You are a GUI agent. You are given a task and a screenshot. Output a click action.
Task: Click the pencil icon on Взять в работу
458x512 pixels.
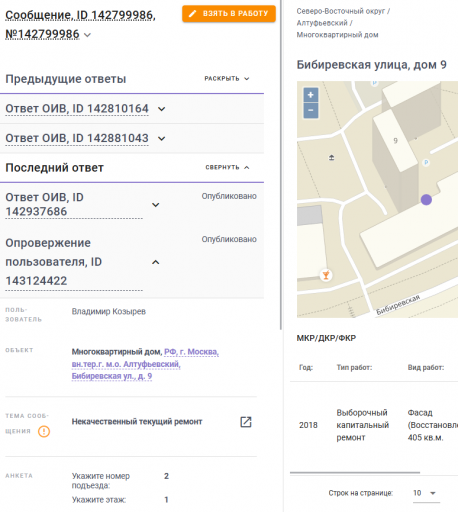coord(193,14)
